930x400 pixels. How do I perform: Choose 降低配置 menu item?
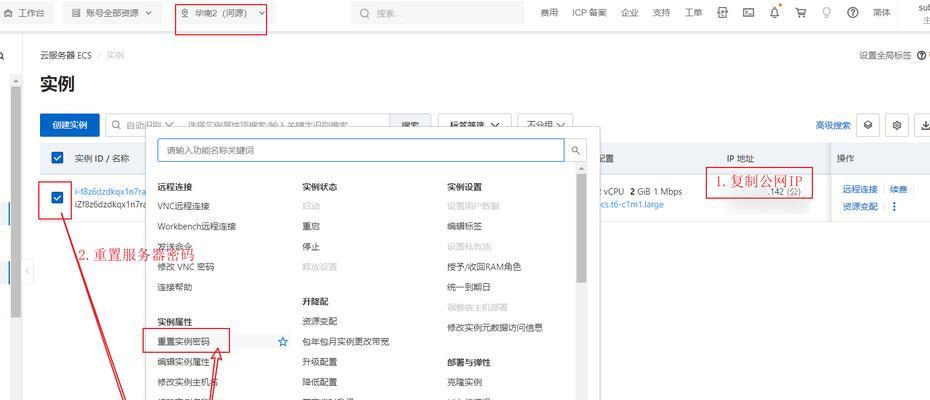[x=319, y=382]
